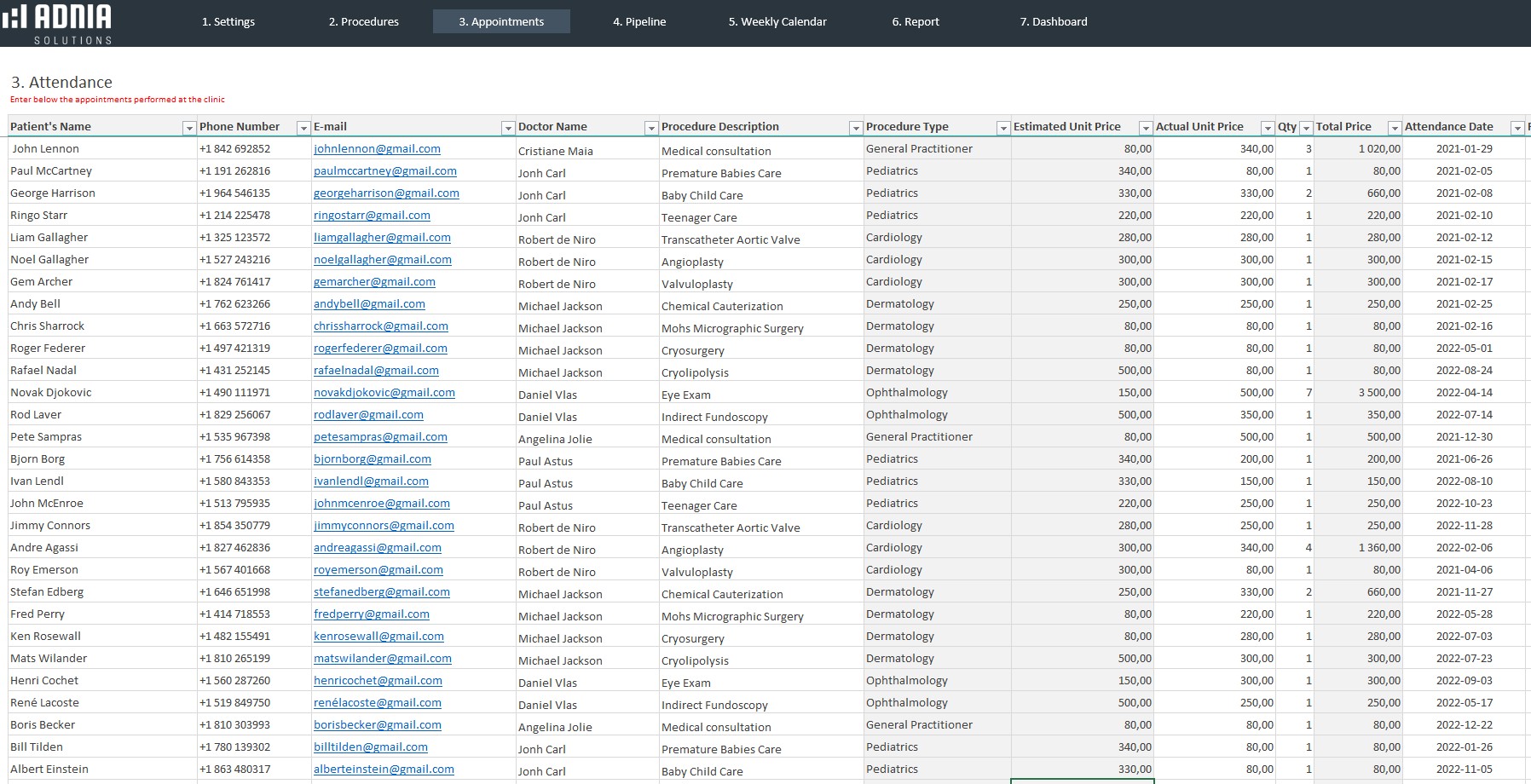1531x784 pixels.
Task: Open the novakdjokovic@gmail.com email link
Action: 384,392
